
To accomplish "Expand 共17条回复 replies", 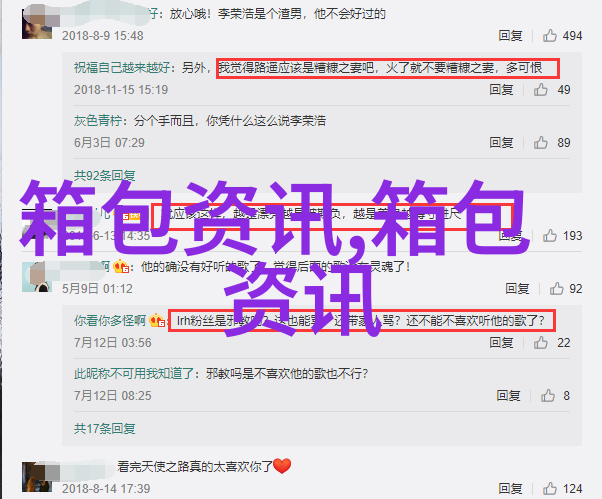I will pos(104,428).
